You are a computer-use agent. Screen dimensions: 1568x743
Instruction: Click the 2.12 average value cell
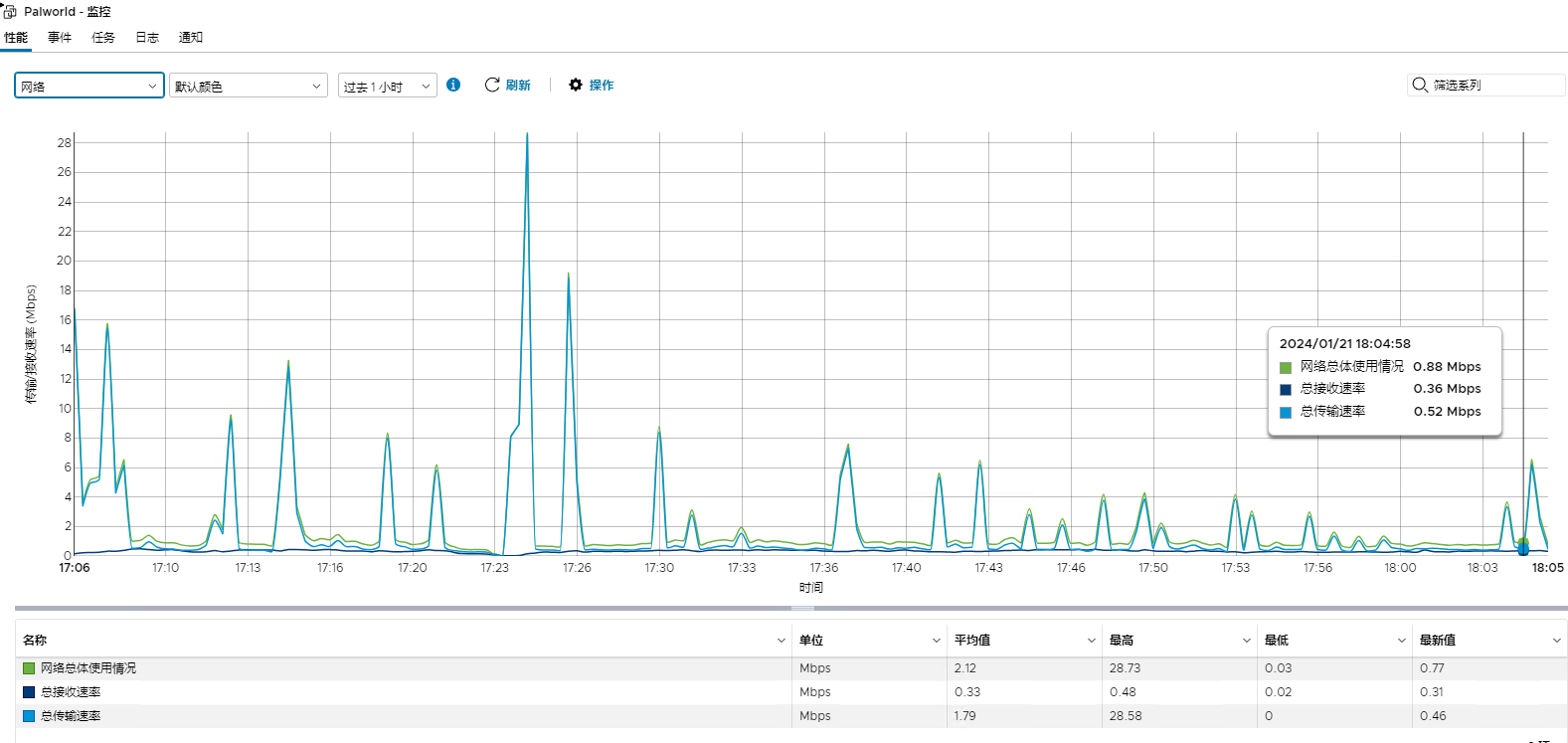tap(965, 668)
